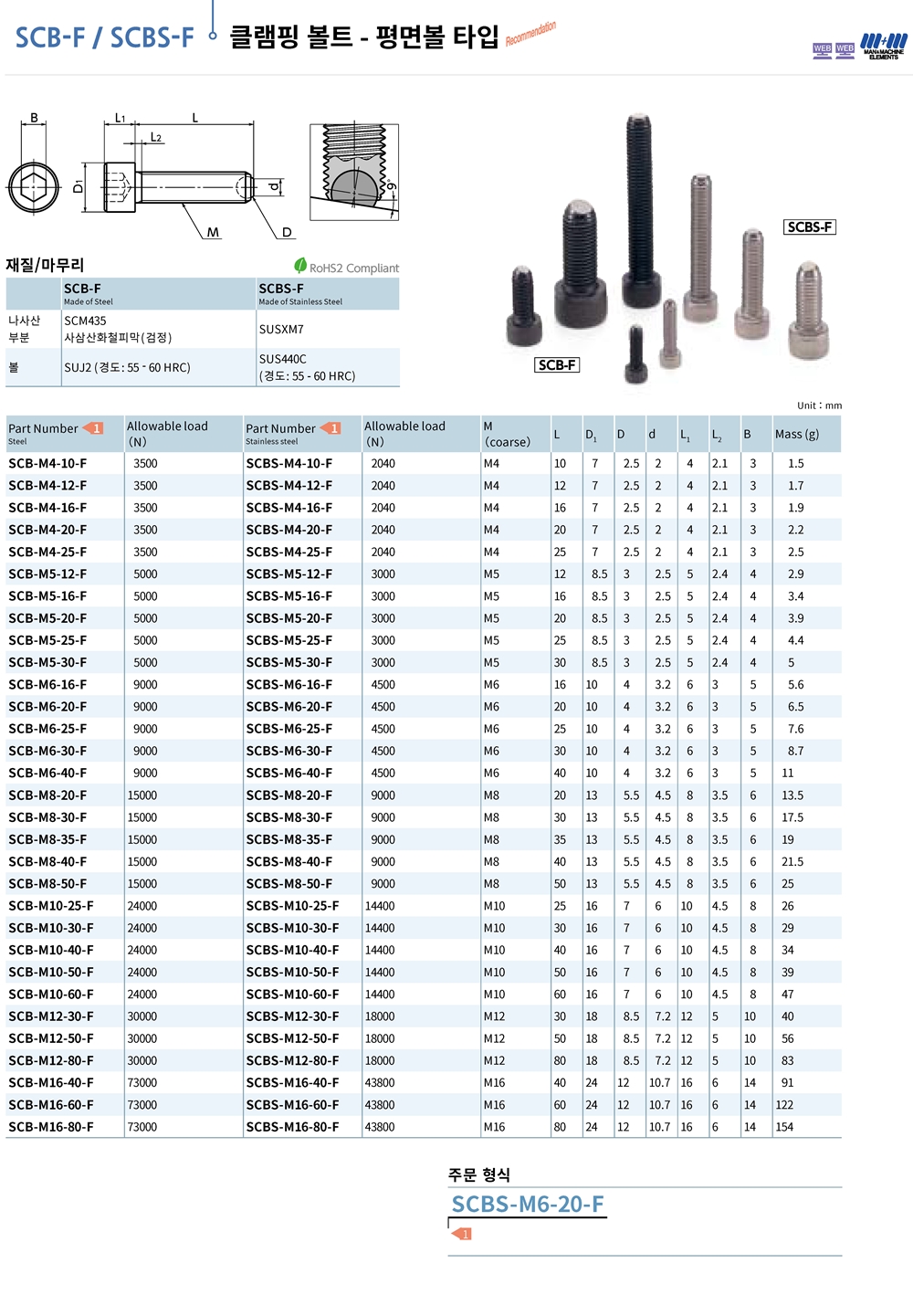Select part number SCB-M8-20-F

tap(48, 795)
